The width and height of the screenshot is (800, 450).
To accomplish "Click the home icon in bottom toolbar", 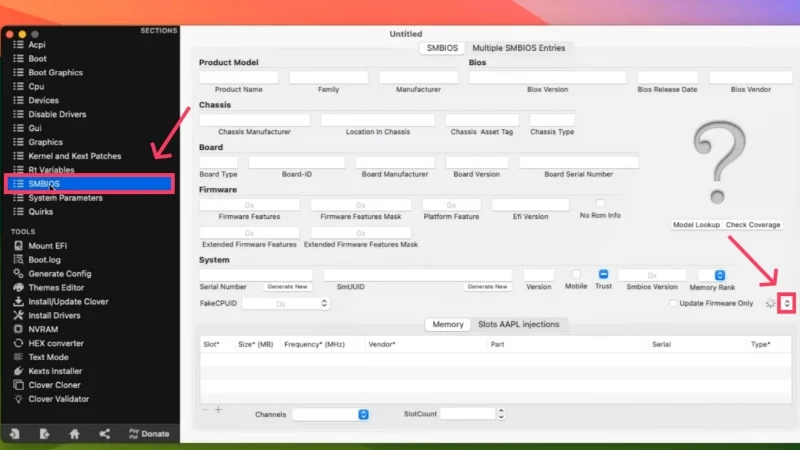I will click(74, 434).
